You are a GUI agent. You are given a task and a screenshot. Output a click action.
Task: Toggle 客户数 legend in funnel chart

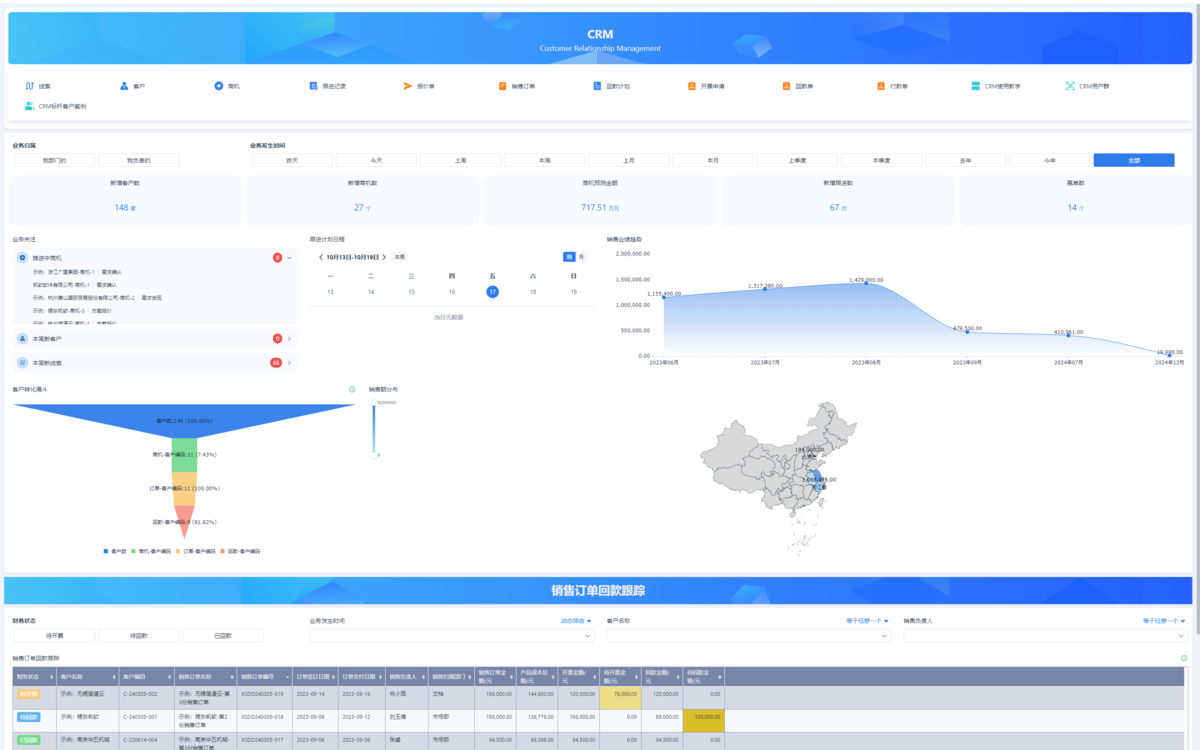[115, 551]
